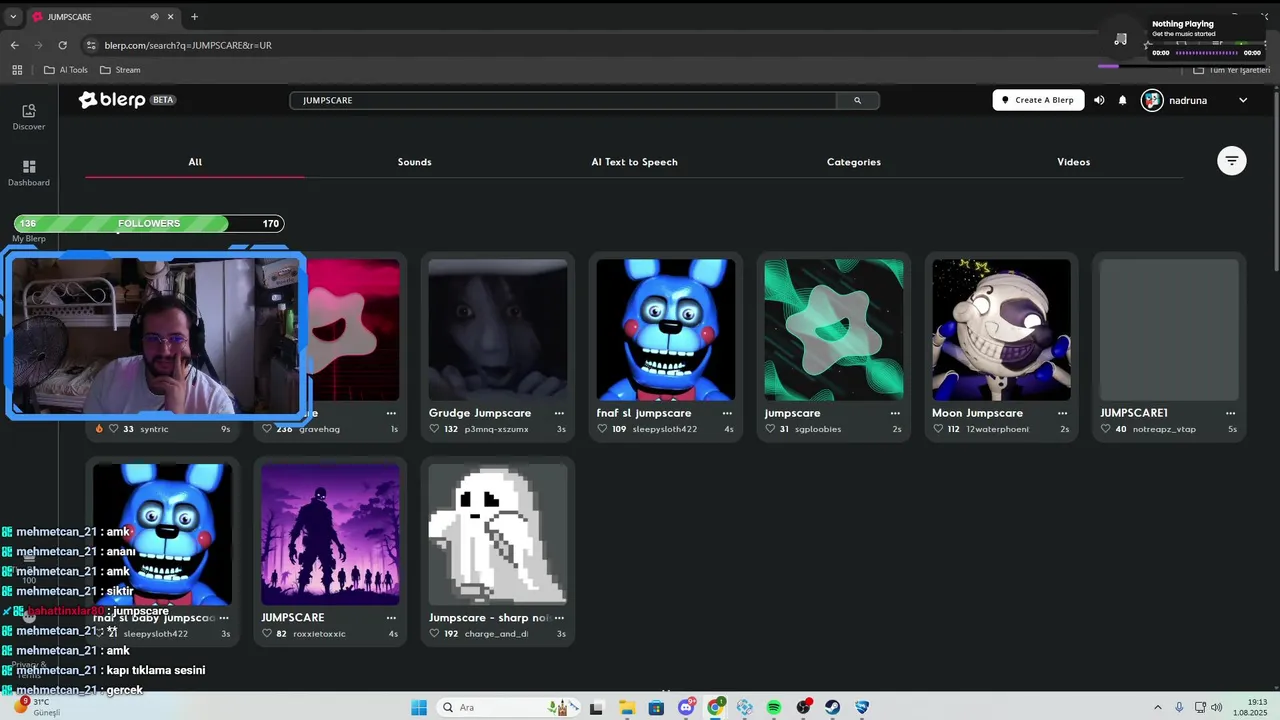Open a new browser tab
Image resolution: width=1280 pixels, height=720 pixels.
(194, 16)
